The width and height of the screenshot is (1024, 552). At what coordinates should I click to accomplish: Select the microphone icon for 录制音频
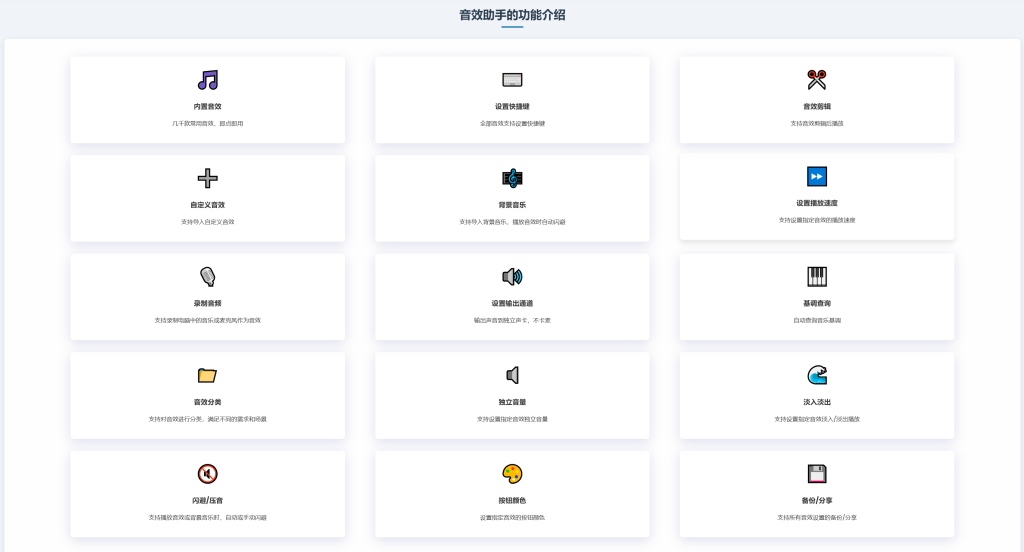pyautogui.click(x=207, y=277)
